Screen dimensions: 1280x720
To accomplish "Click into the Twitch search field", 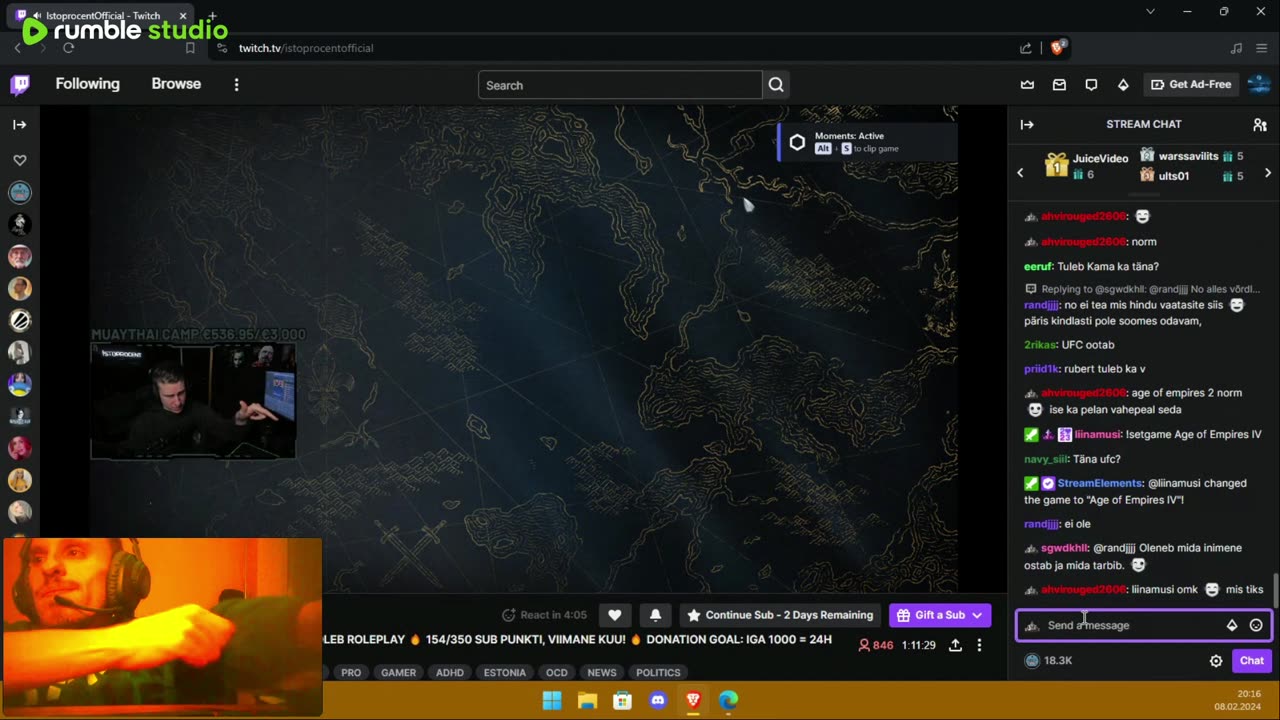I will coord(620,85).
